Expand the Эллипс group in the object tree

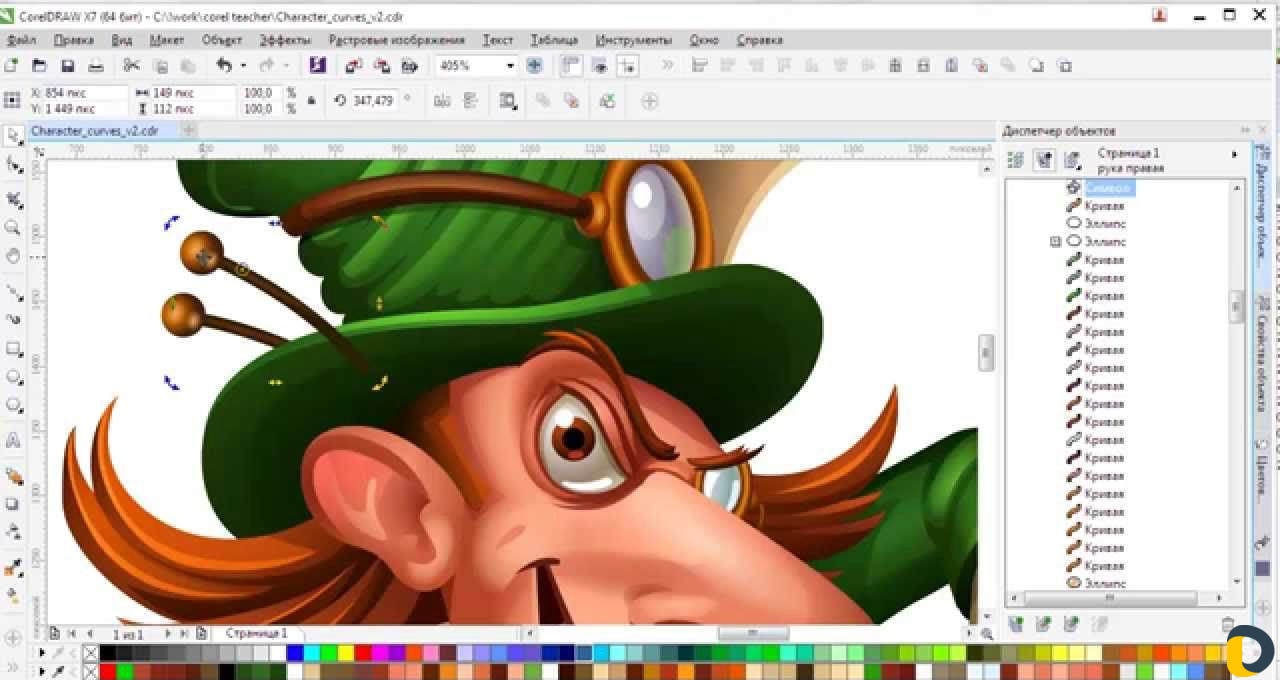(x=1055, y=242)
